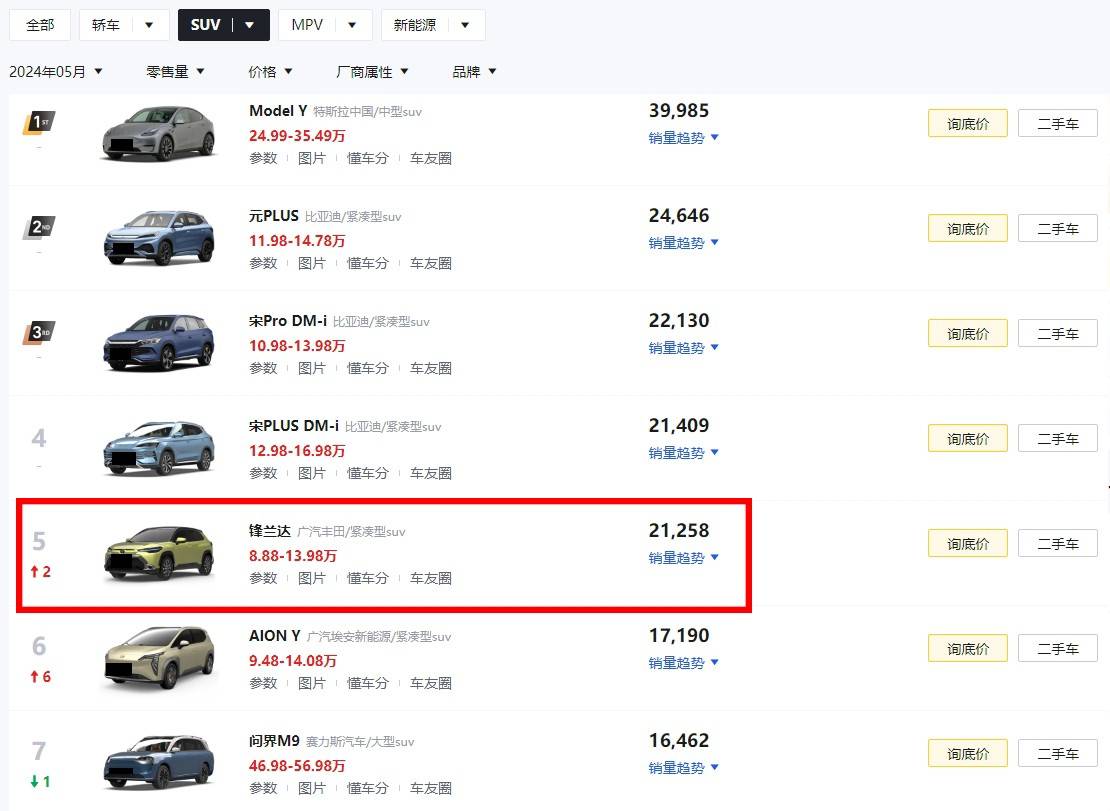
Task: Select the 全部 category tab
Action: (x=40, y=25)
